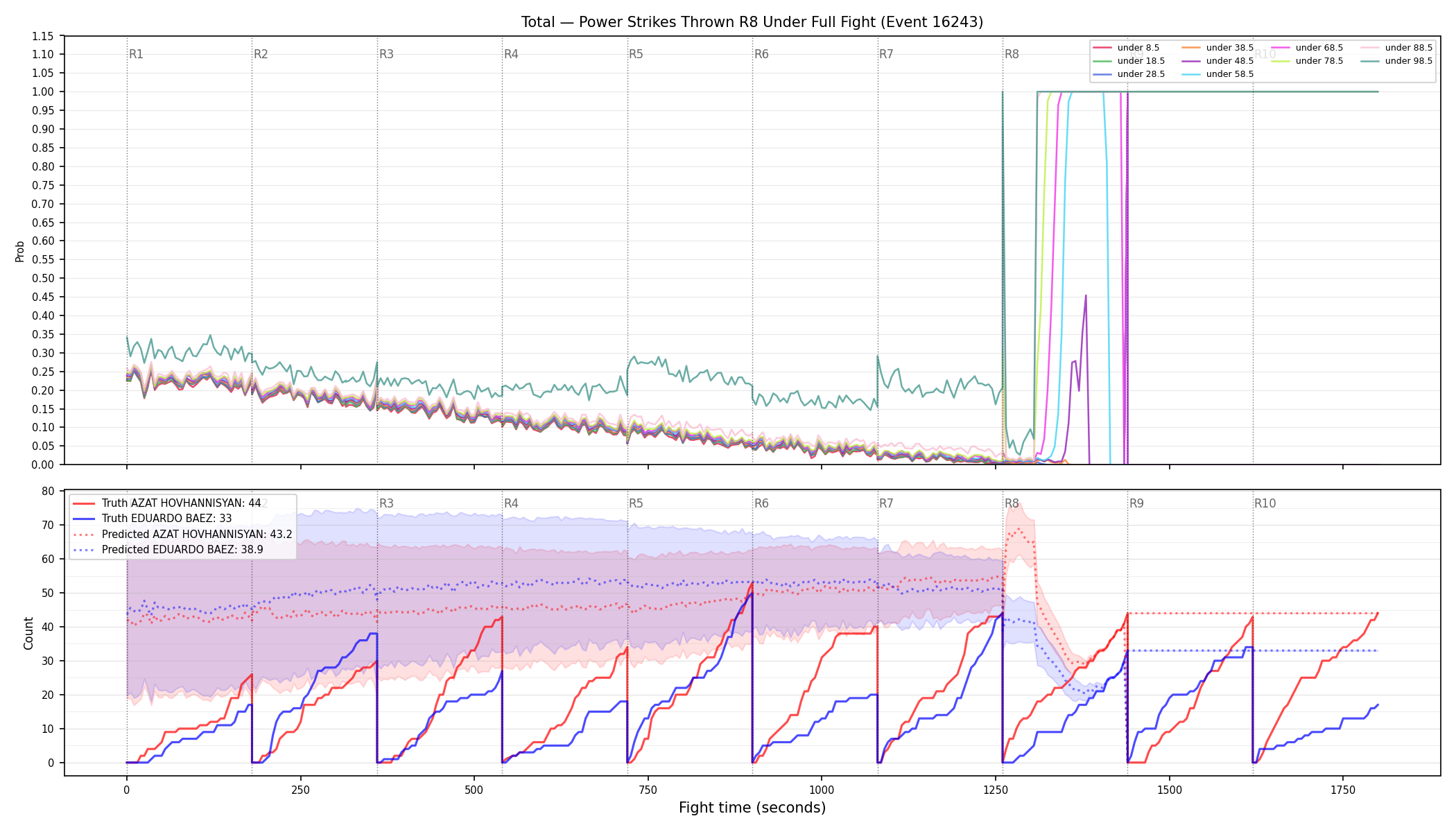The image size is (1456, 832).
Task: Click the chart title mentioning Event 16243
Action: [752, 22]
